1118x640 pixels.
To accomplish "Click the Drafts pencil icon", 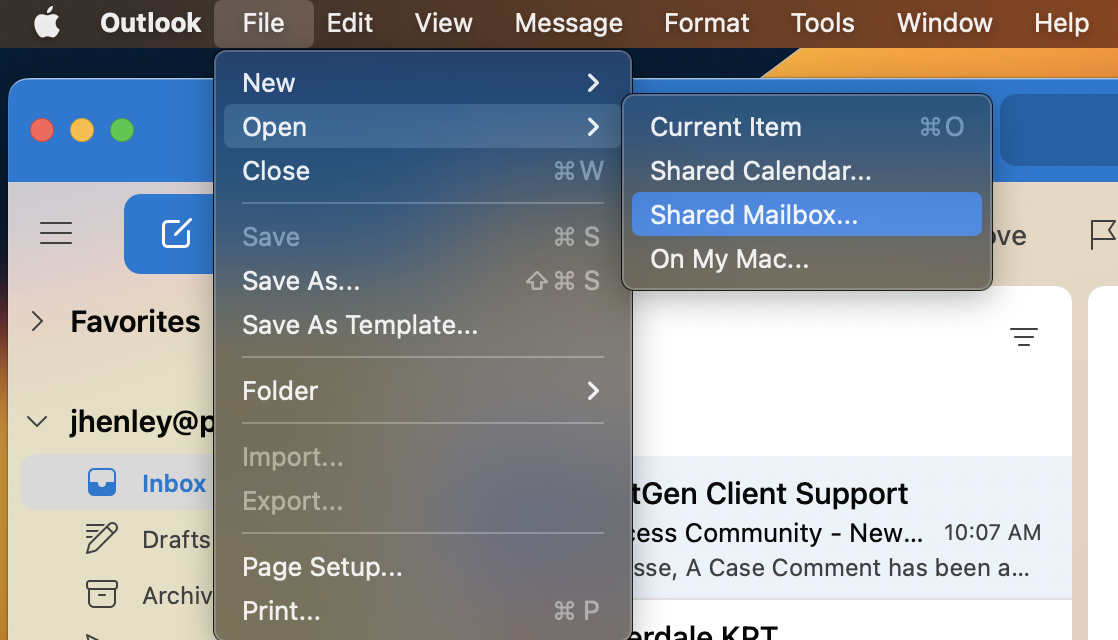I will tap(101, 538).
